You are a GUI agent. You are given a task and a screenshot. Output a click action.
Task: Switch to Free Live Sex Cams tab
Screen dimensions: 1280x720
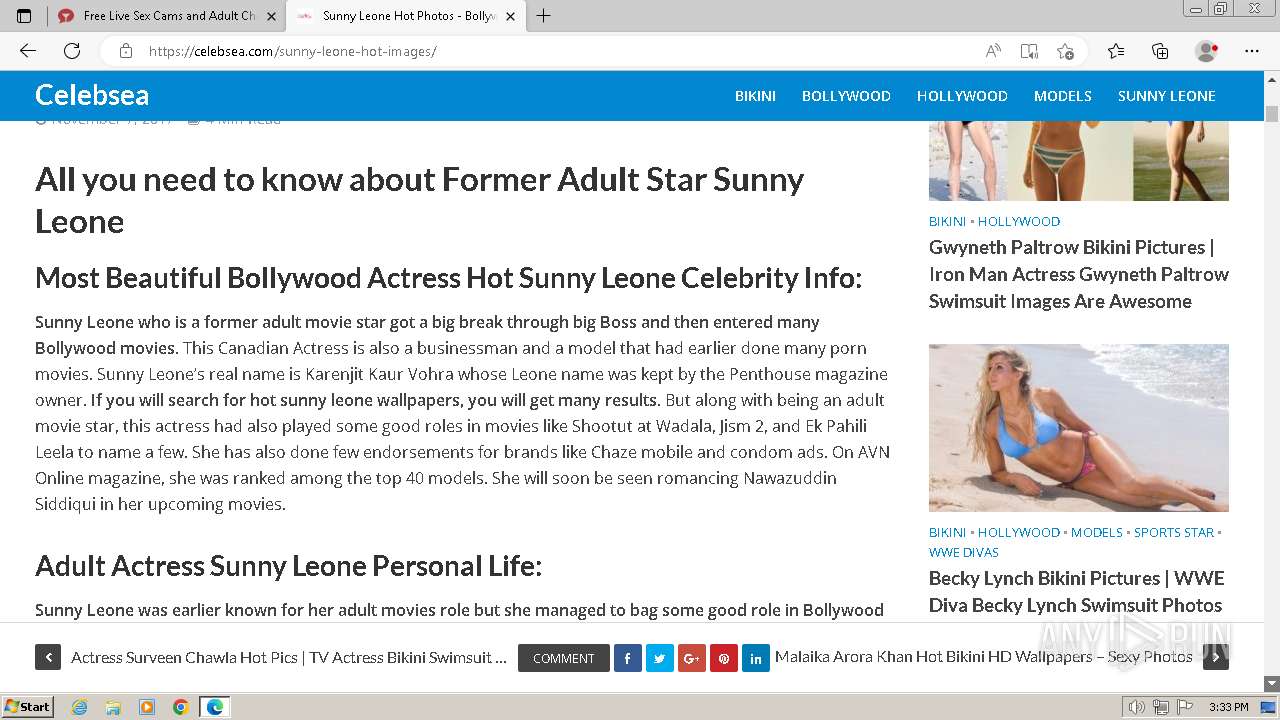(167, 16)
